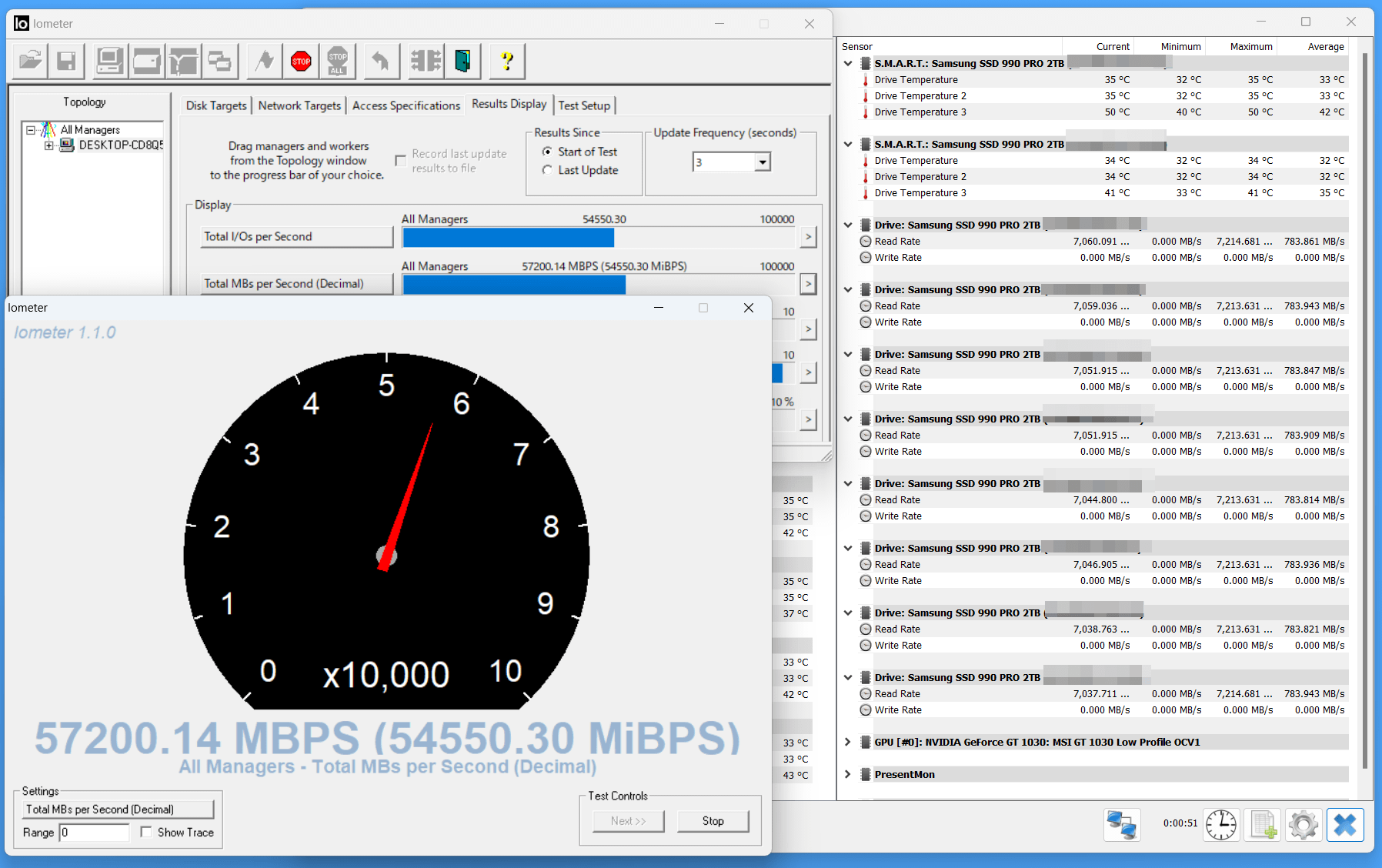This screenshot has height=868, width=1382.
Task: Add a new disk worker toolbar icon
Action: (x=146, y=61)
